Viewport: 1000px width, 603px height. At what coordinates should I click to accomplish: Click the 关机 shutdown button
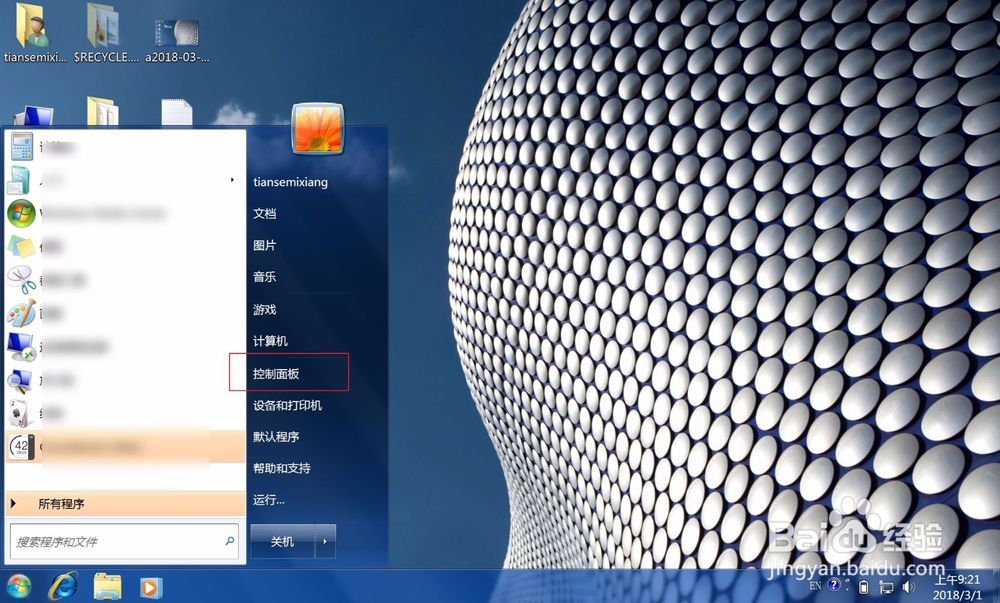[283, 542]
